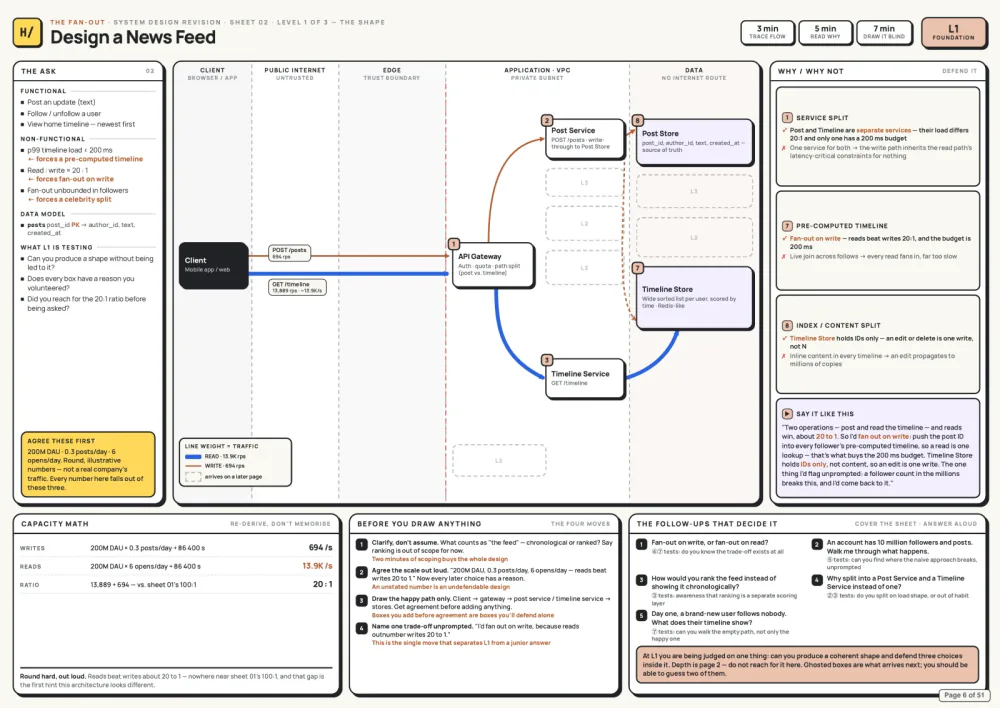Screen dimensions: 1000x708
Task: Click 'forces fan-out on write' note
Action: (x=71, y=179)
